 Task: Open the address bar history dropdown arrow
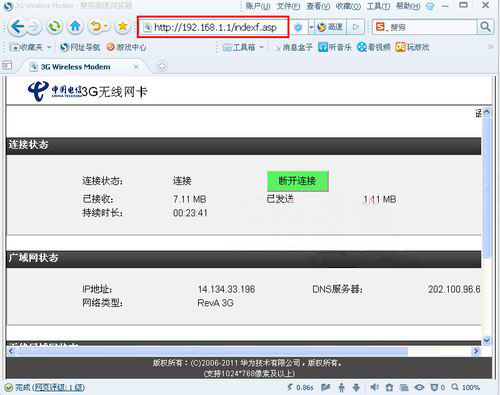click(311, 27)
